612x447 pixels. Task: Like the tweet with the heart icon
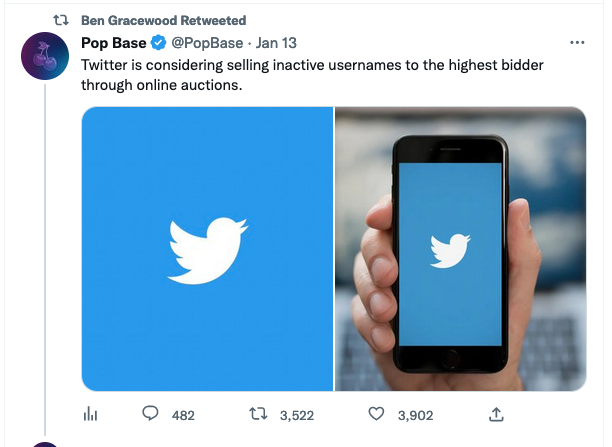(377, 413)
